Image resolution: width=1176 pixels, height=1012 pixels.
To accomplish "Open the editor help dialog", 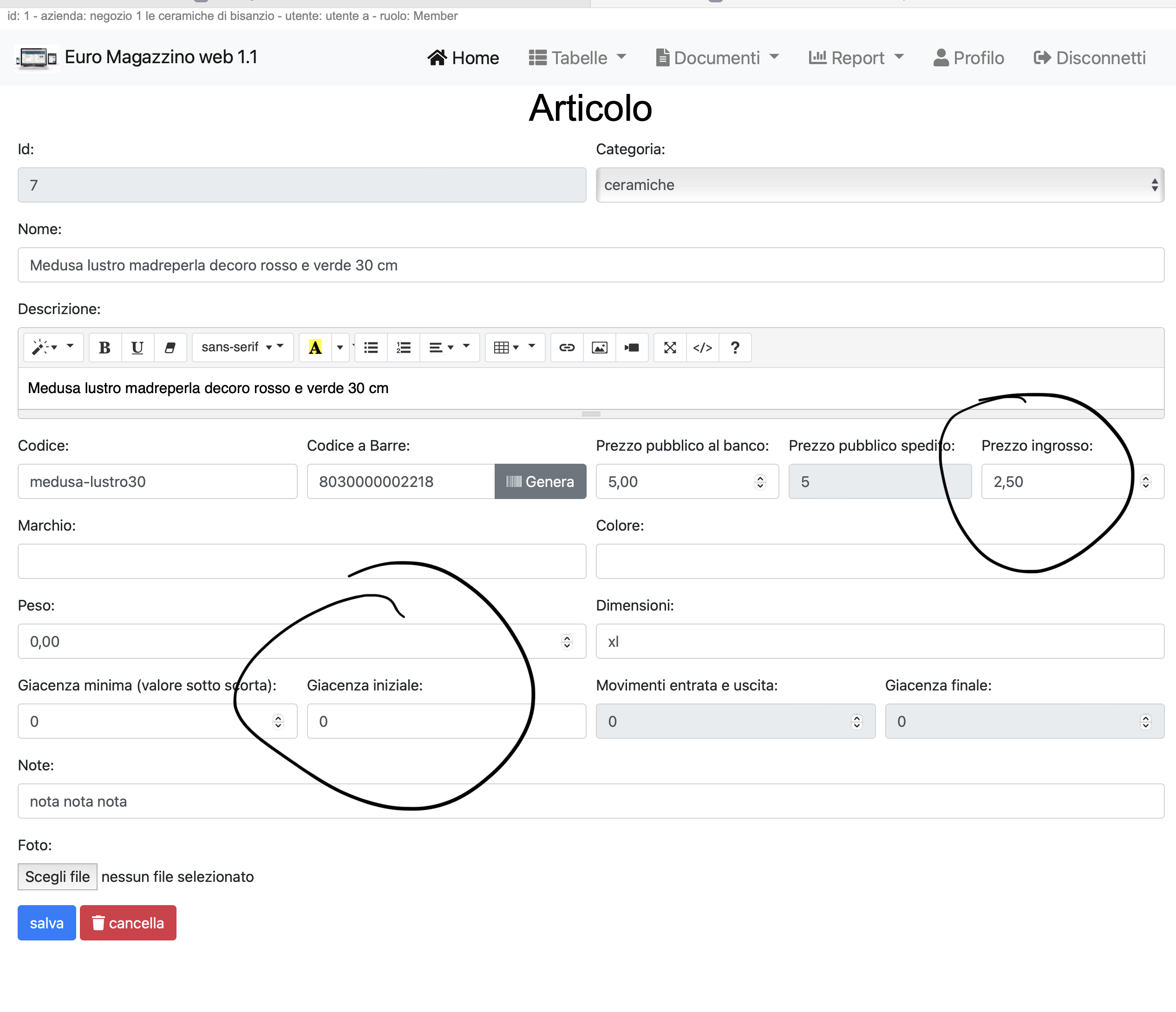I will [735, 348].
